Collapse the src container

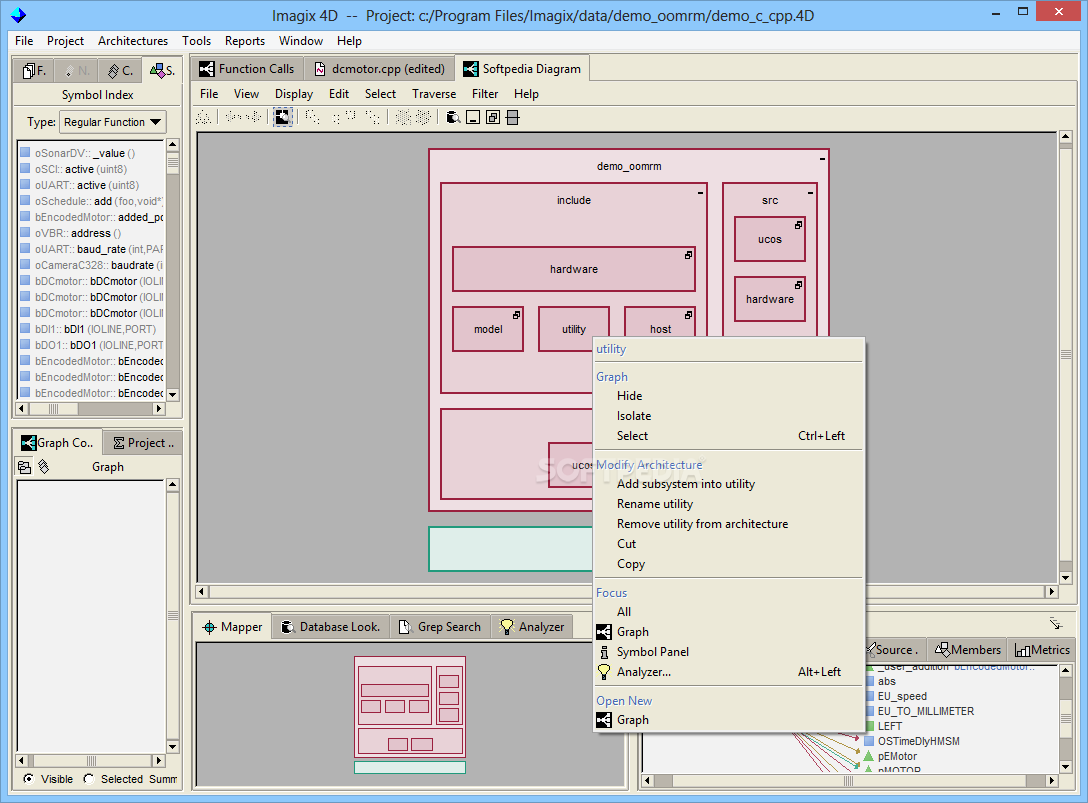point(810,193)
